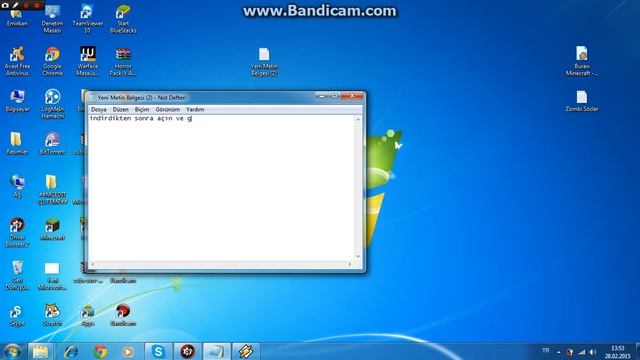This screenshot has width=640, height=360.
Task: Select the Google Chrome desktop shortcut
Action: tap(52, 61)
